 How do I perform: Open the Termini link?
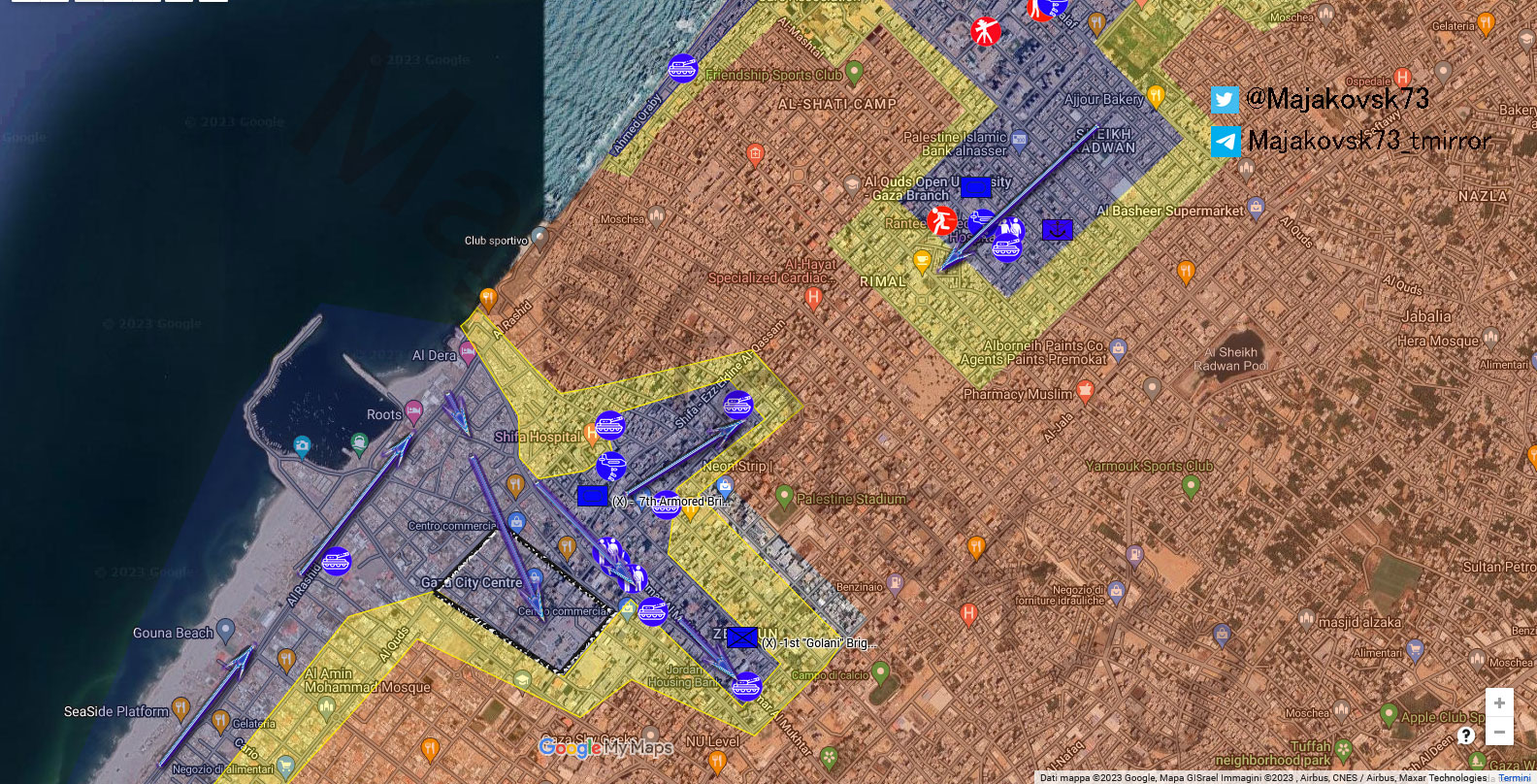(x=1514, y=778)
